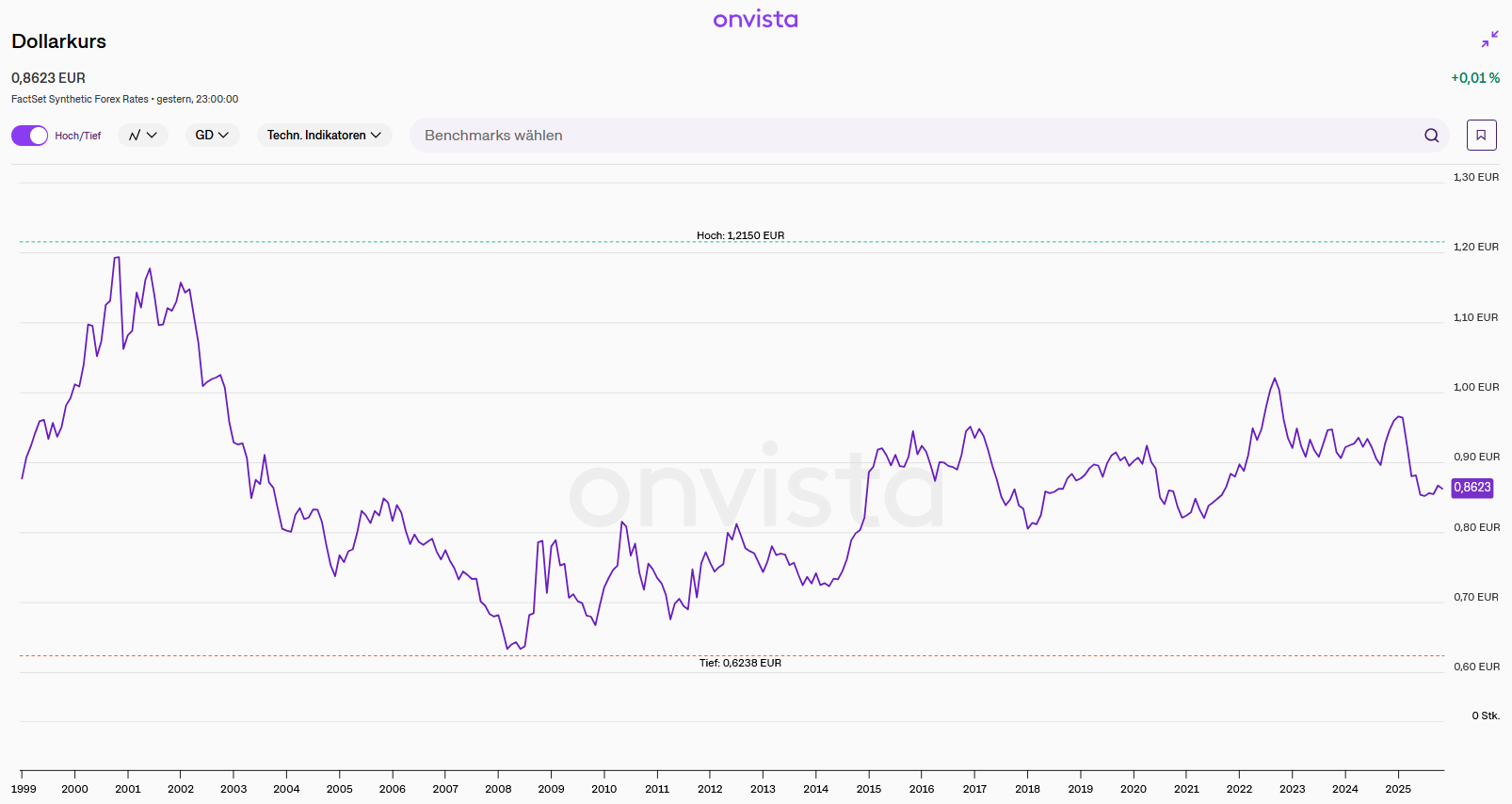Click the +0,01 % change indicator
Screen dimensions: 1512x804
1475,78
